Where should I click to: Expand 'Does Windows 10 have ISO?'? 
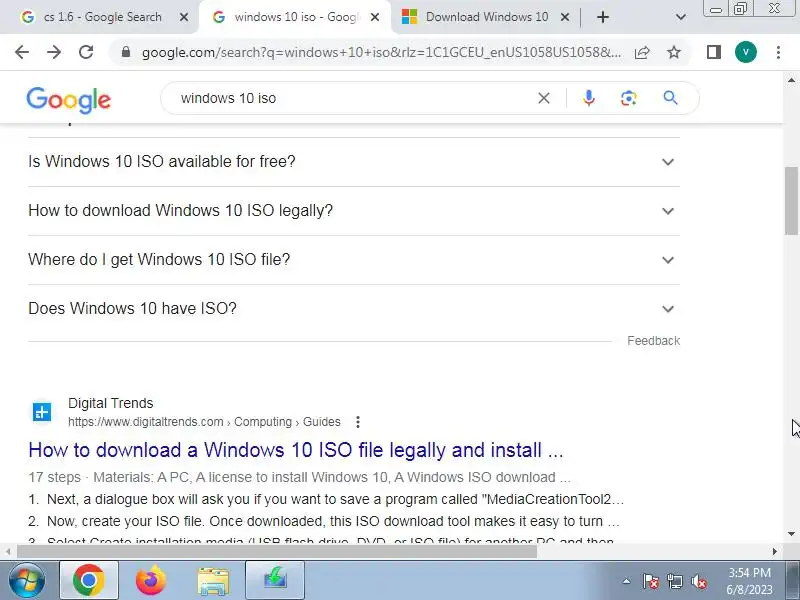(354, 309)
